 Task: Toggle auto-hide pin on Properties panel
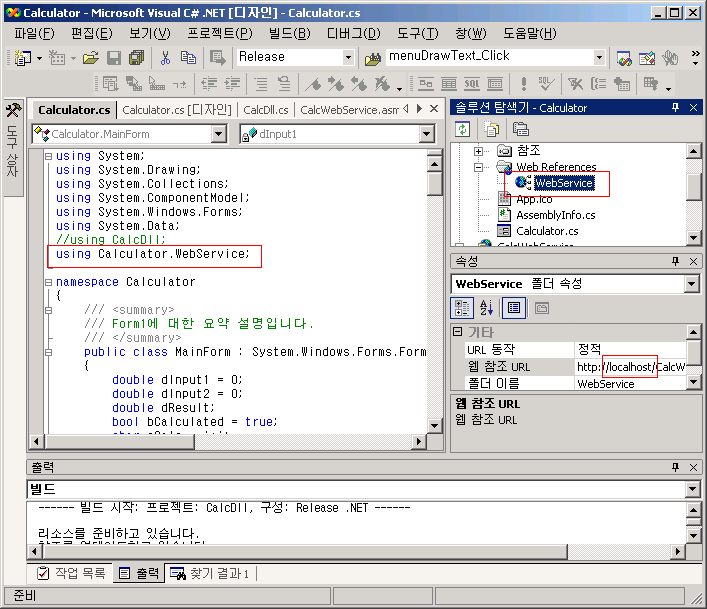(675, 261)
